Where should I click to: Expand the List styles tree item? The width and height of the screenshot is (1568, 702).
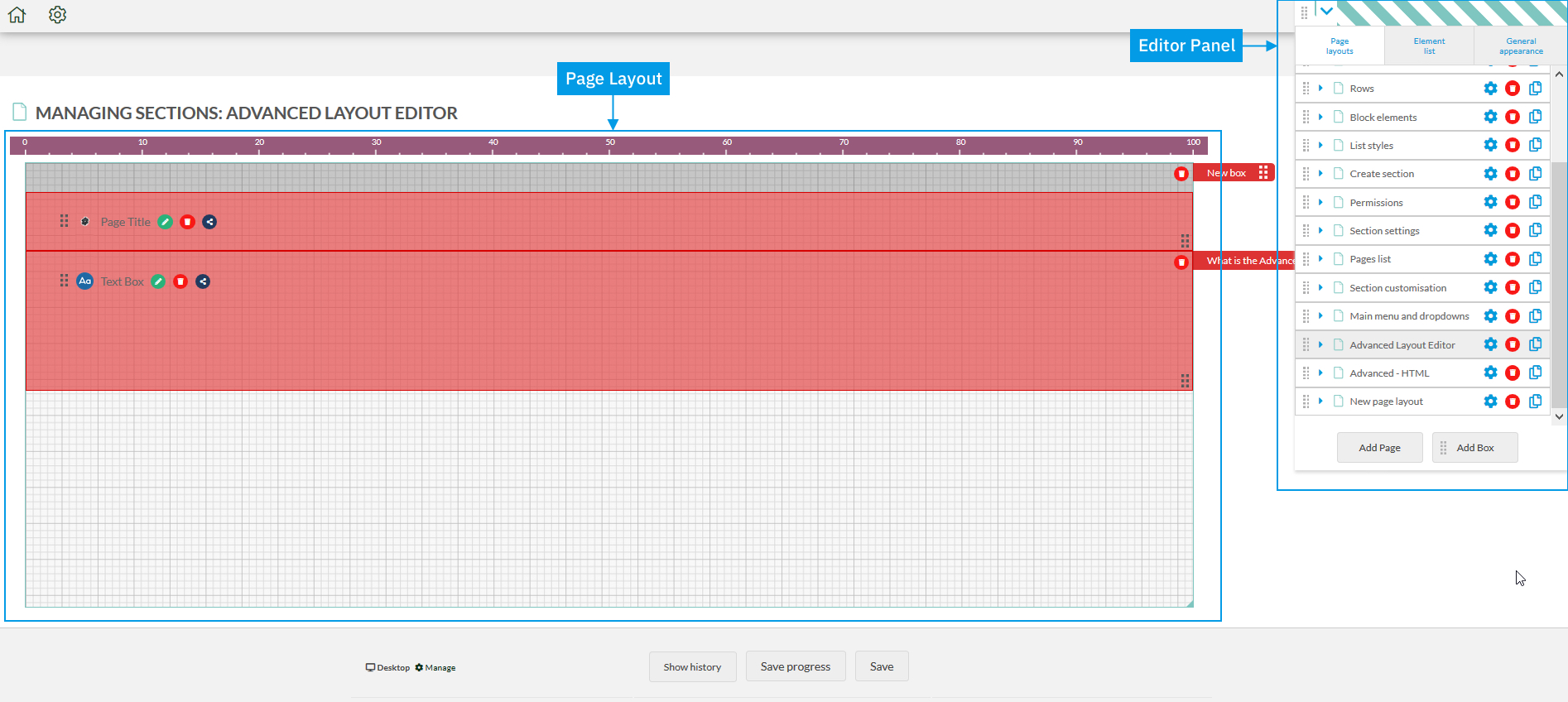click(1320, 145)
